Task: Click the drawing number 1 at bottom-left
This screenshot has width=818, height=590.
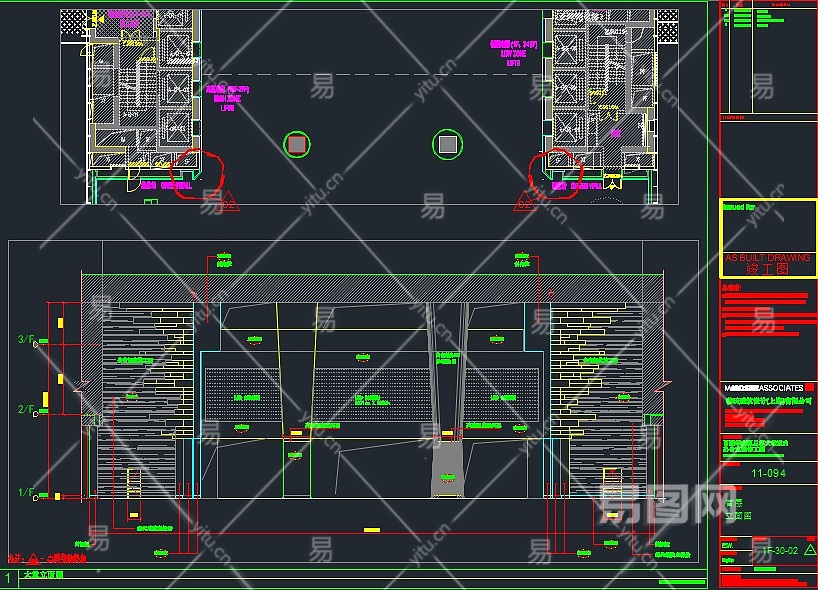Action: (8, 578)
